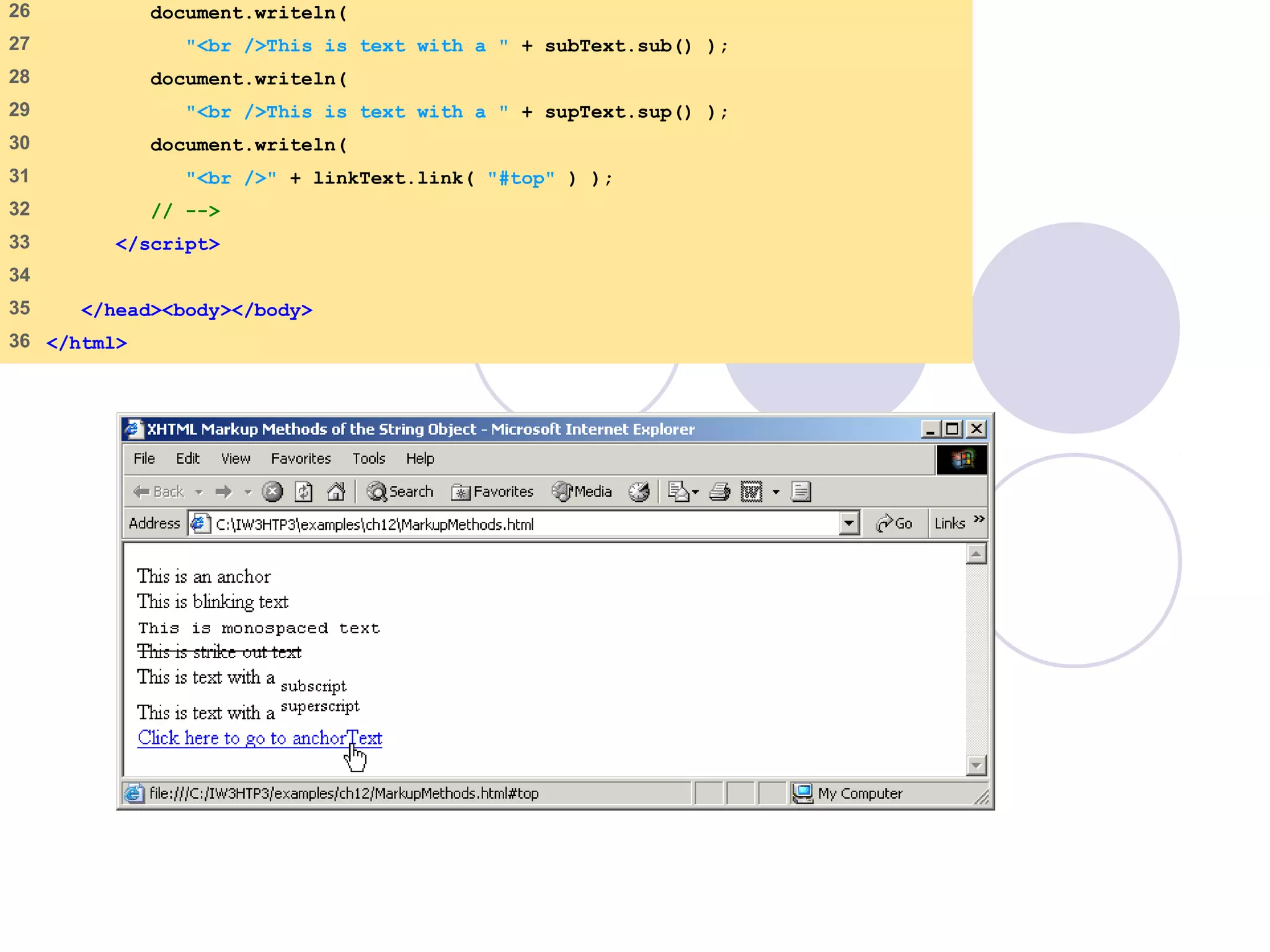Open the Favorites menu
Screen dimensions: 1270x952
point(301,459)
